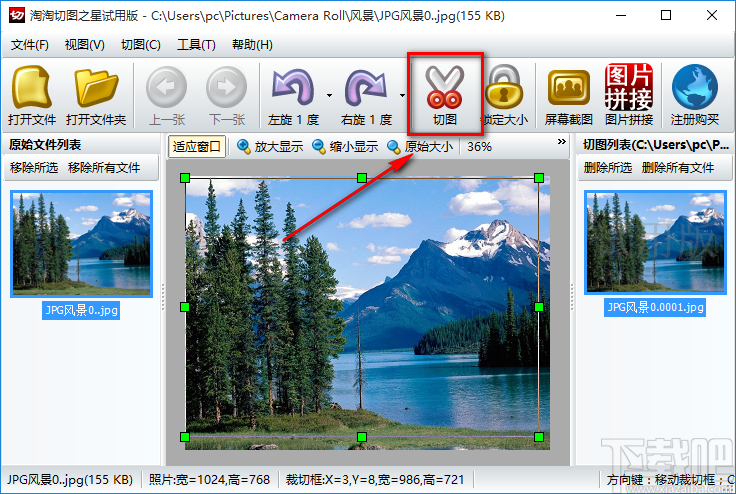Open folder with 打开文件夹 icon
This screenshot has width=736, height=494.
click(96, 95)
